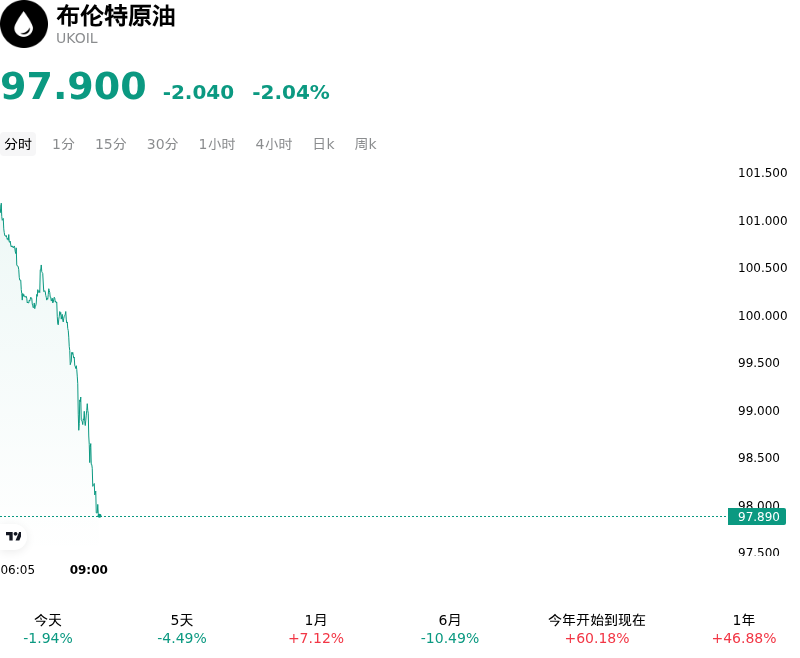Select 今年开始到现在 year-to-date range
This screenshot has width=800, height=658.
(x=597, y=629)
